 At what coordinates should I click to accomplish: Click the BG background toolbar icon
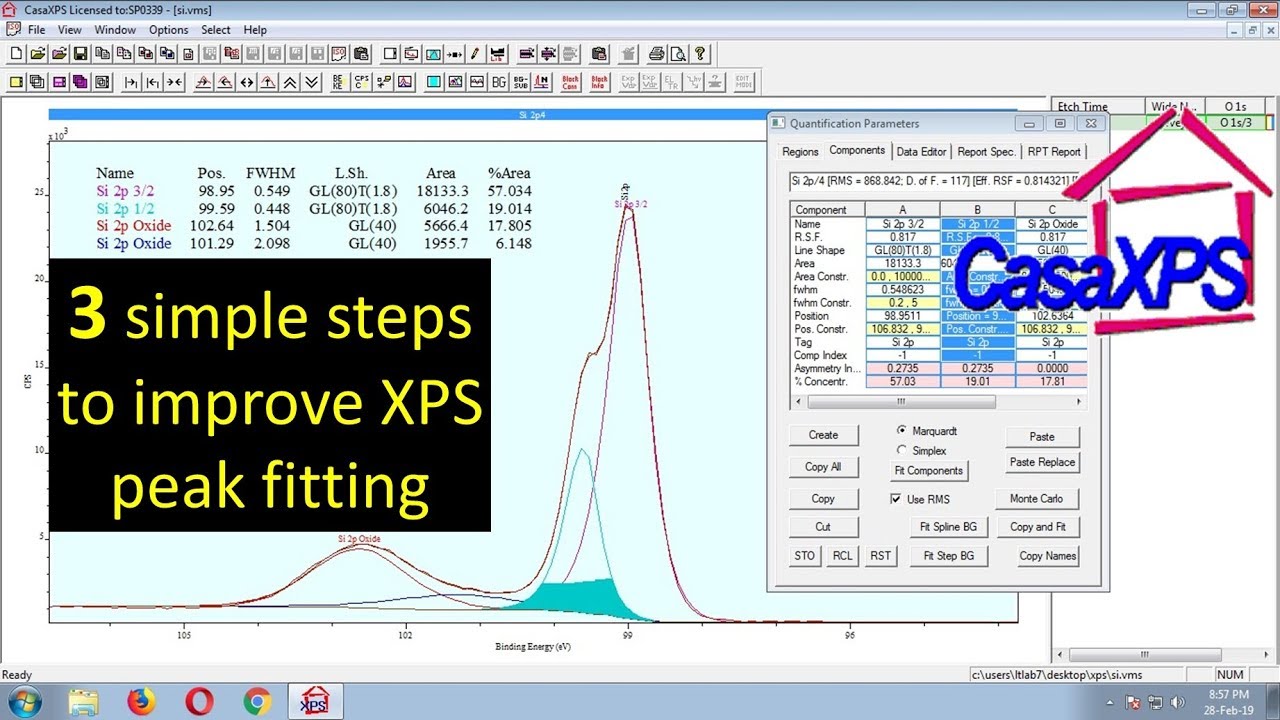pos(498,82)
